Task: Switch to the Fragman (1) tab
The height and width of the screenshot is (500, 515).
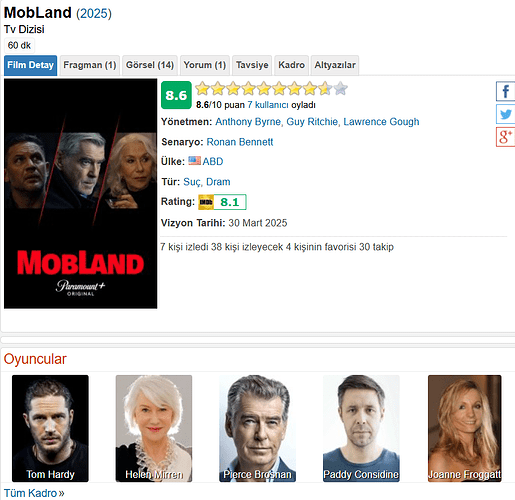Action: click(90, 65)
